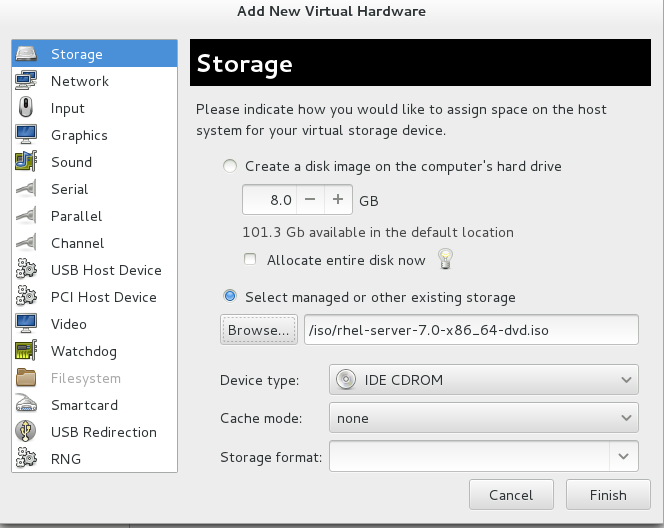Click the 'Storage format:' label
Image resolution: width=664 pixels, height=528 pixels.
271,457
